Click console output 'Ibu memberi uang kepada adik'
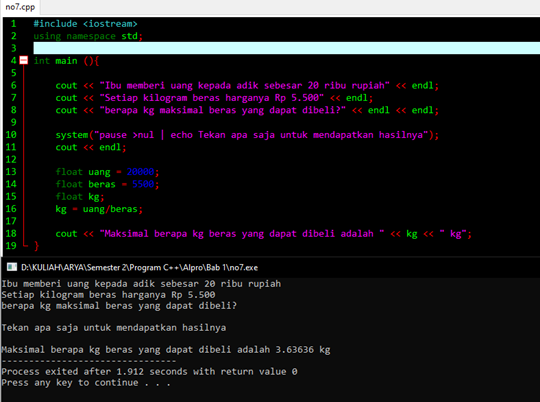 click(141, 284)
